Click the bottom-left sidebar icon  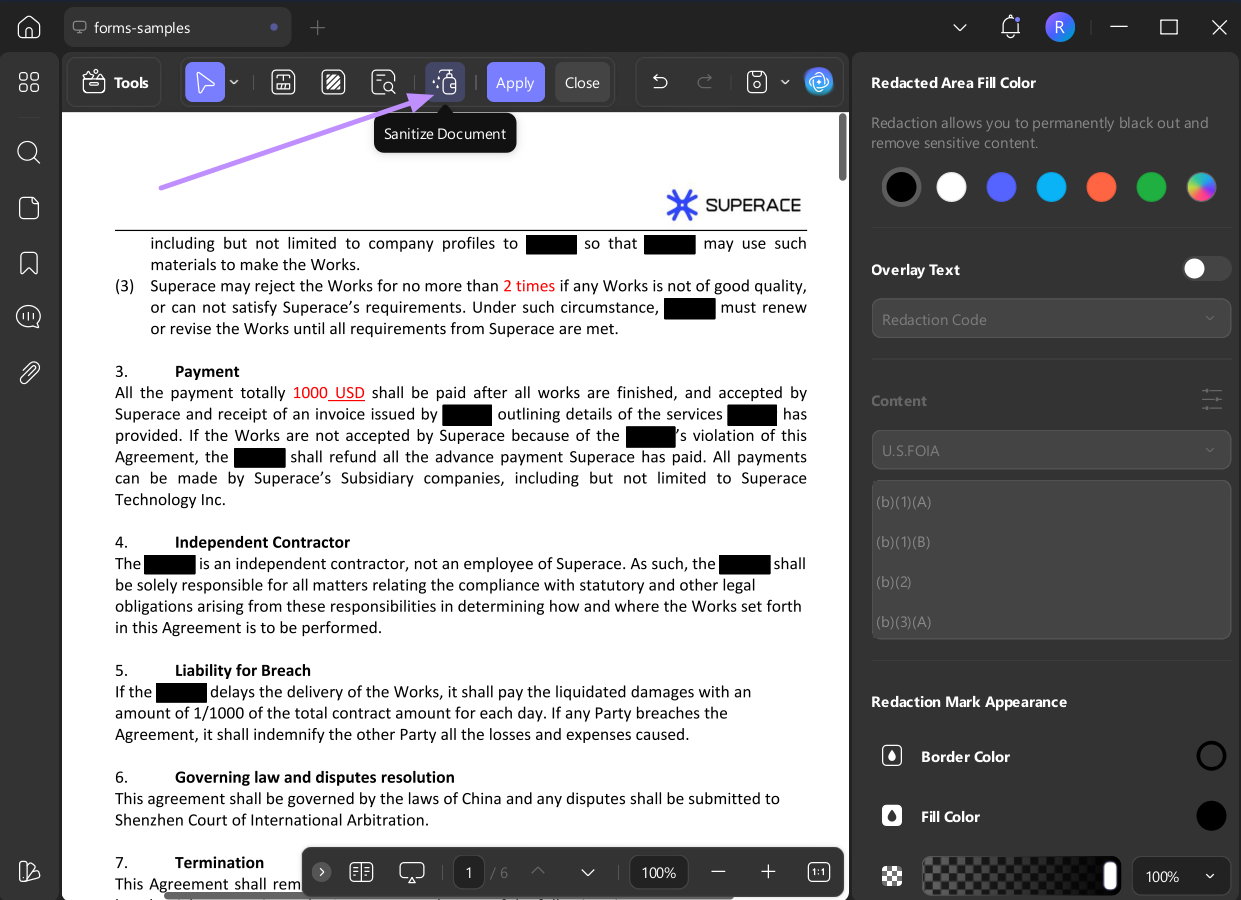pos(29,871)
